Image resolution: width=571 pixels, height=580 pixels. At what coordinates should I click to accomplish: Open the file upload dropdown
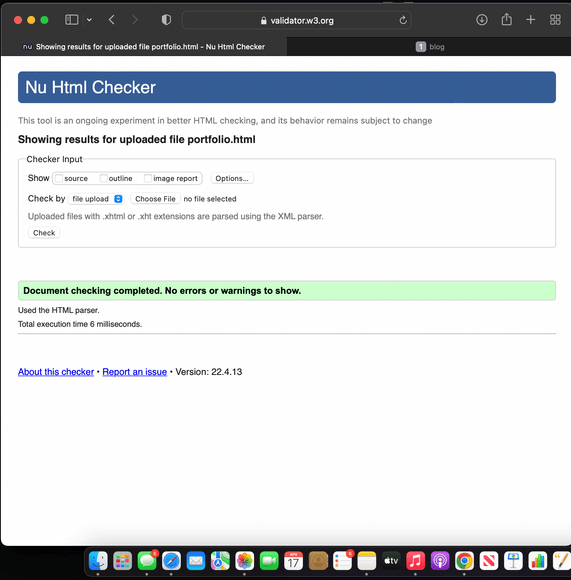pos(97,199)
